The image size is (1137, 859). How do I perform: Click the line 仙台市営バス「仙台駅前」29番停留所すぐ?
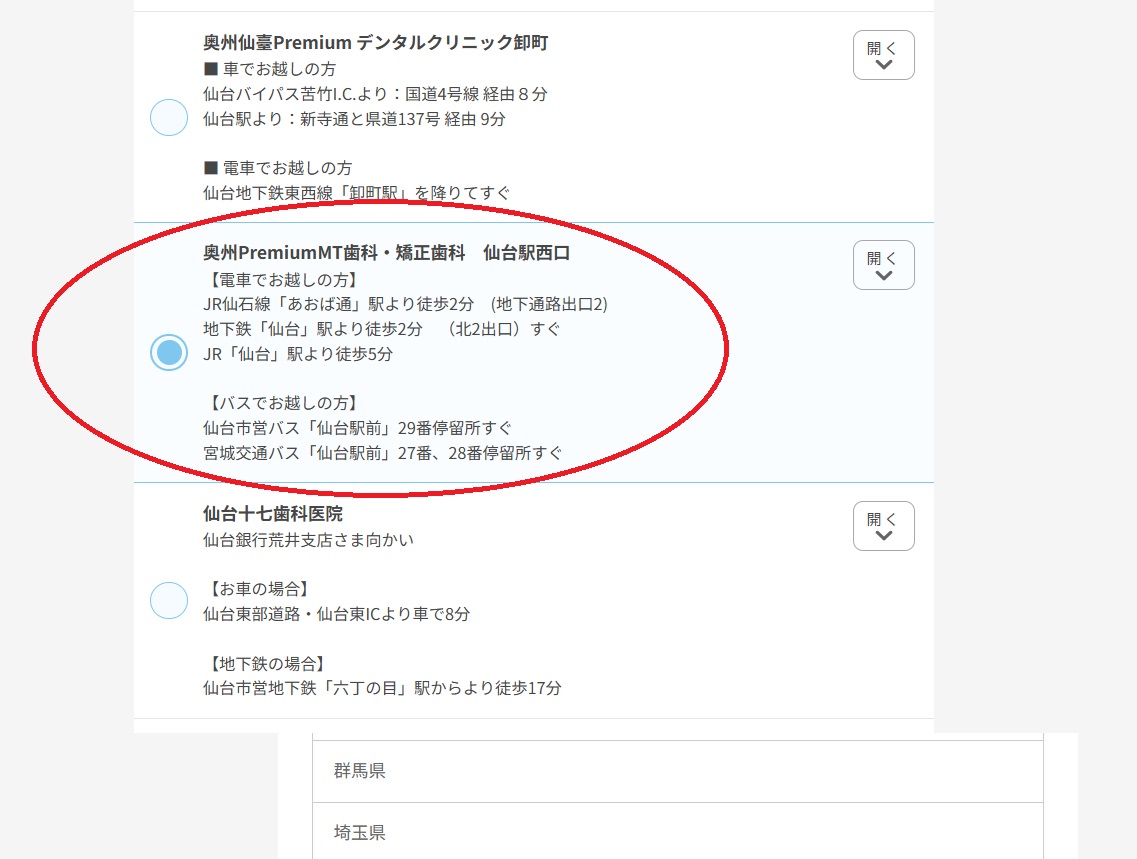357,428
